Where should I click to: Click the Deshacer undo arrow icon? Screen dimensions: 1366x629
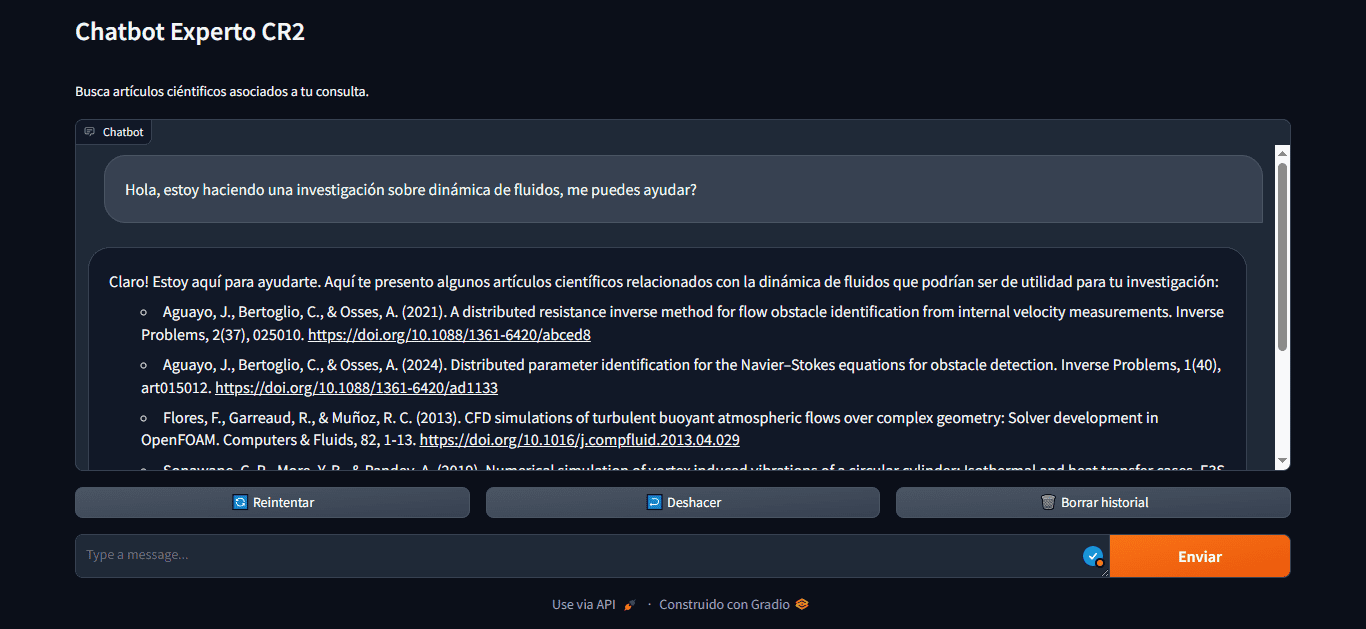click(x=654, y=503)
